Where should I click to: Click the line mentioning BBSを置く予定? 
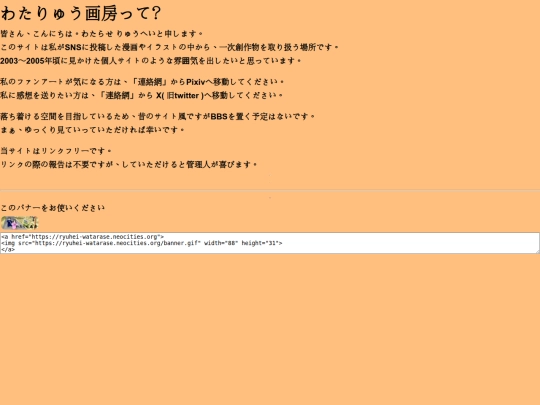[157, 116]
